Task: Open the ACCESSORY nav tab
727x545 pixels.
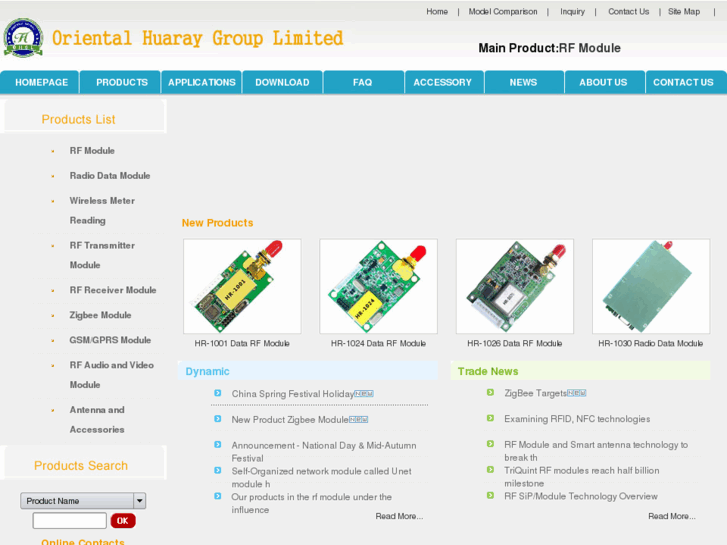Action: pyautogui.click(x=443, y=82)
